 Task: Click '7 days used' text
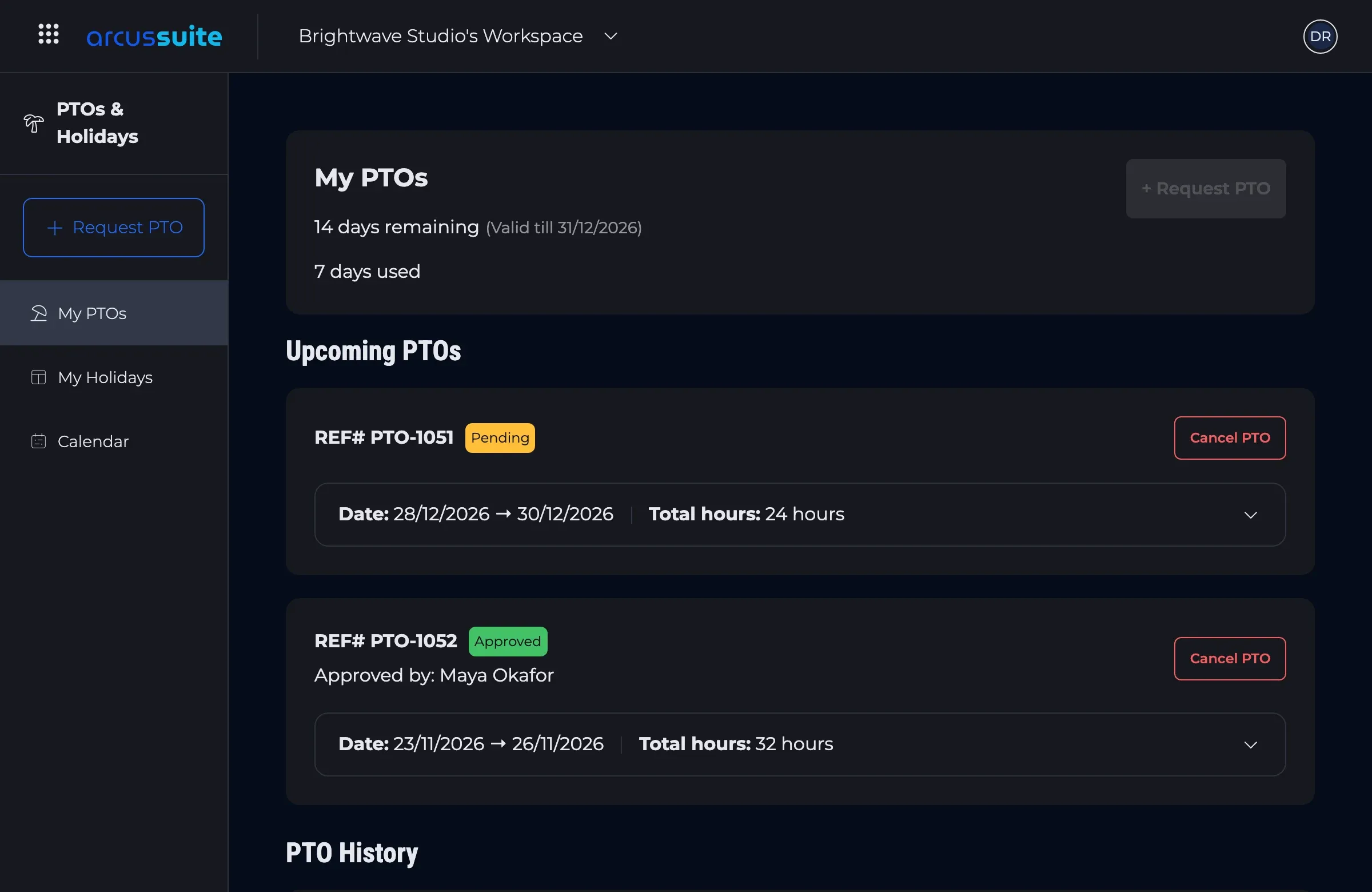coord(367,272)
